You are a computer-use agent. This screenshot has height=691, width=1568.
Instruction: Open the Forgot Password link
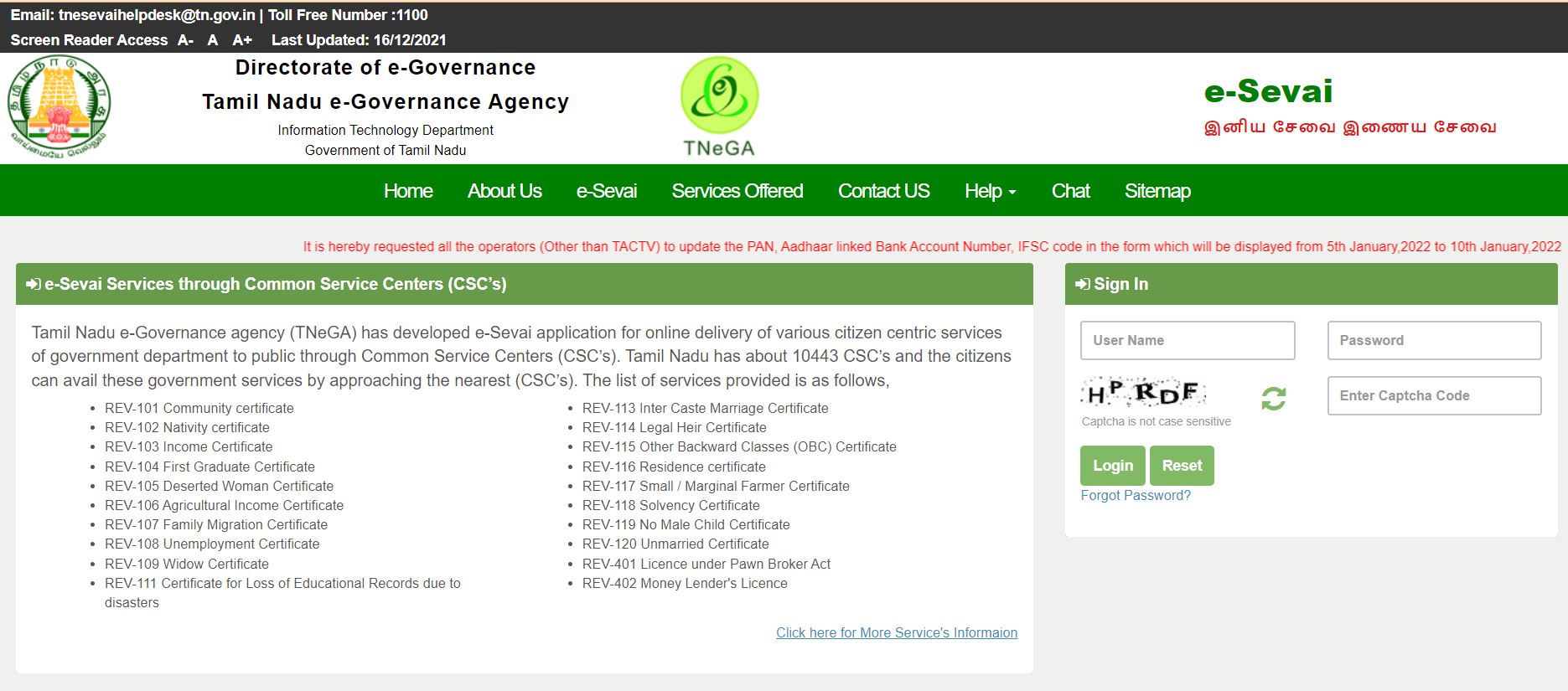(1136, 495)
